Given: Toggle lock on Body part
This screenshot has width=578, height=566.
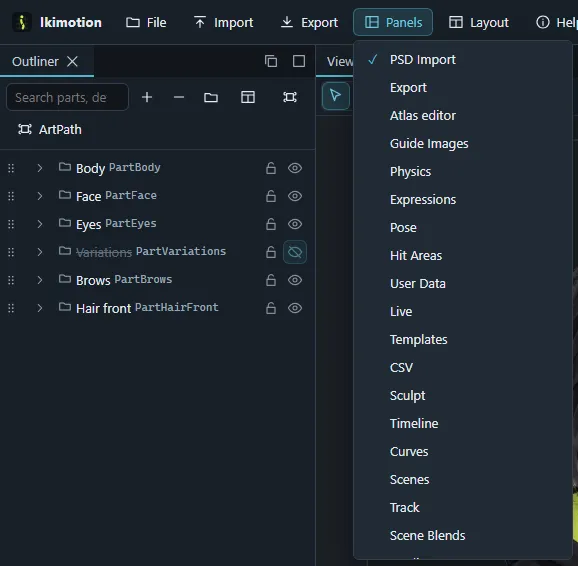Looking at the screenshot, I should pyautogui.click(x=271, y=168).
